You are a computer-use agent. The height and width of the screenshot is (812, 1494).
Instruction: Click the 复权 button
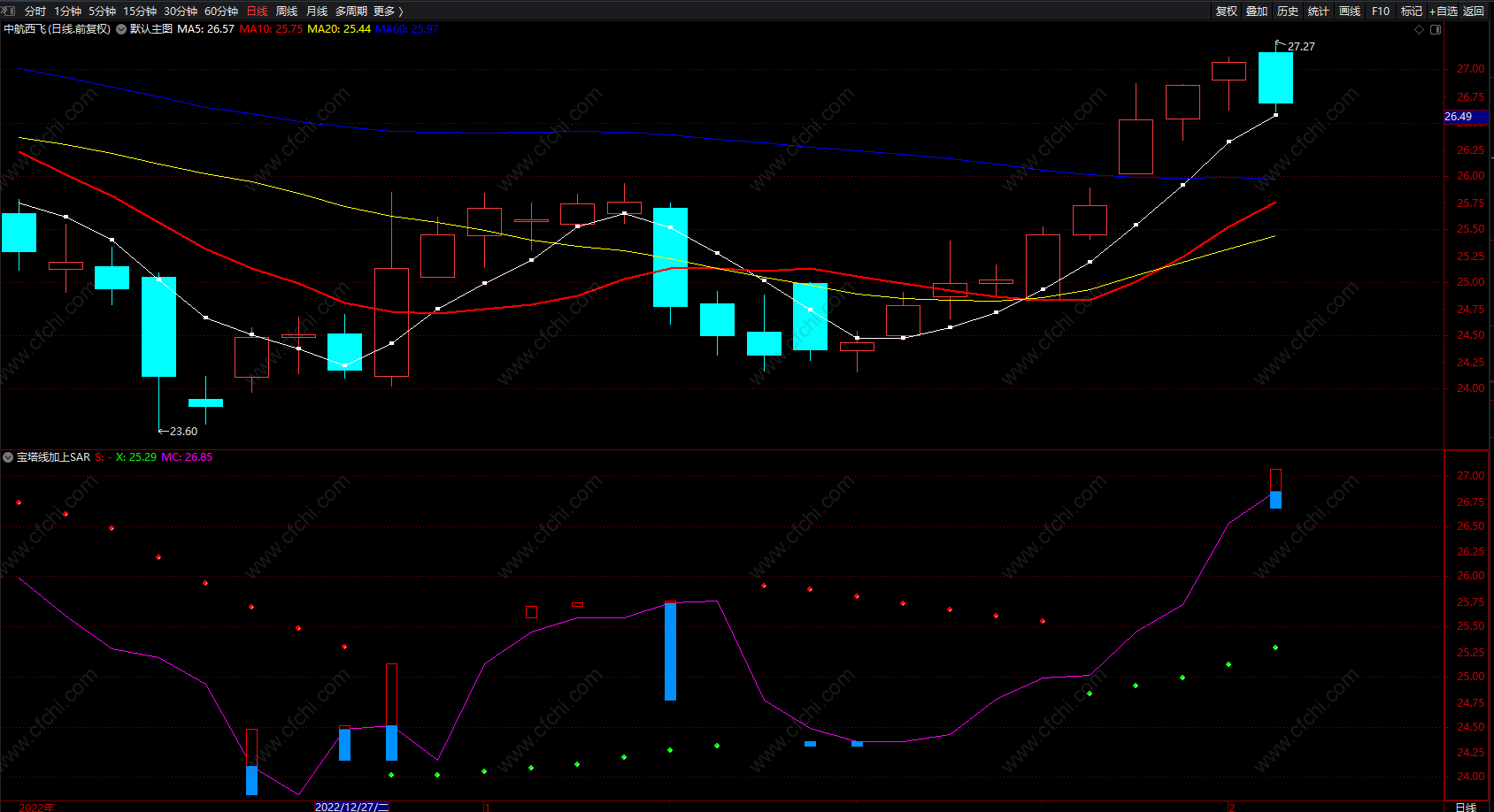pos(1227,11)
